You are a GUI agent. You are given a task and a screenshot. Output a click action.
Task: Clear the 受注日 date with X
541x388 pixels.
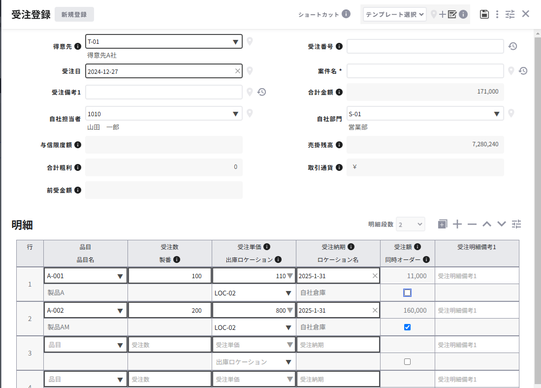237,71
